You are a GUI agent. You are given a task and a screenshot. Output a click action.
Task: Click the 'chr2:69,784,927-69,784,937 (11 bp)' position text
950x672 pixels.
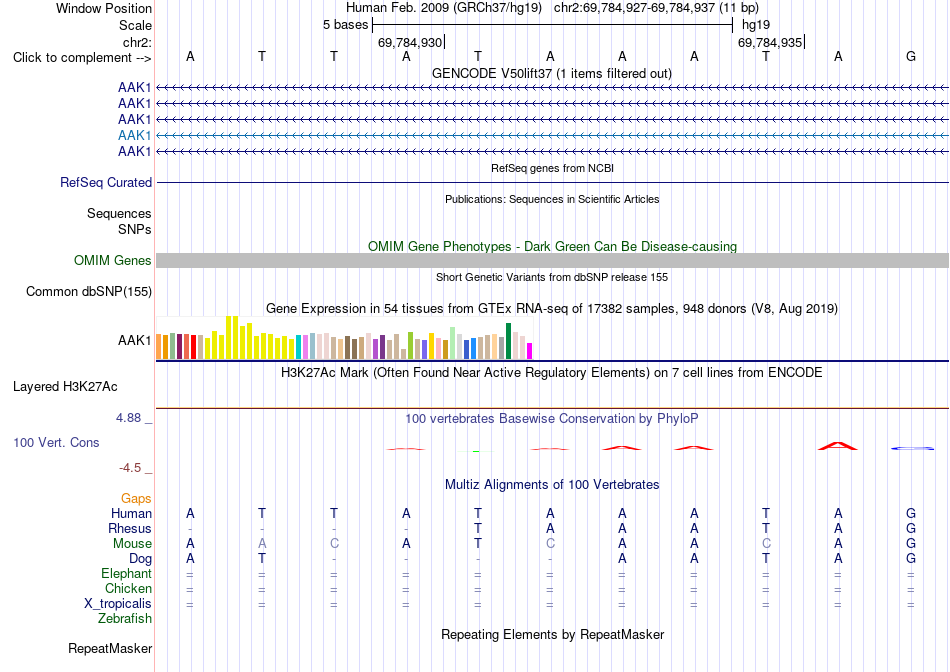tap(656, 8)
